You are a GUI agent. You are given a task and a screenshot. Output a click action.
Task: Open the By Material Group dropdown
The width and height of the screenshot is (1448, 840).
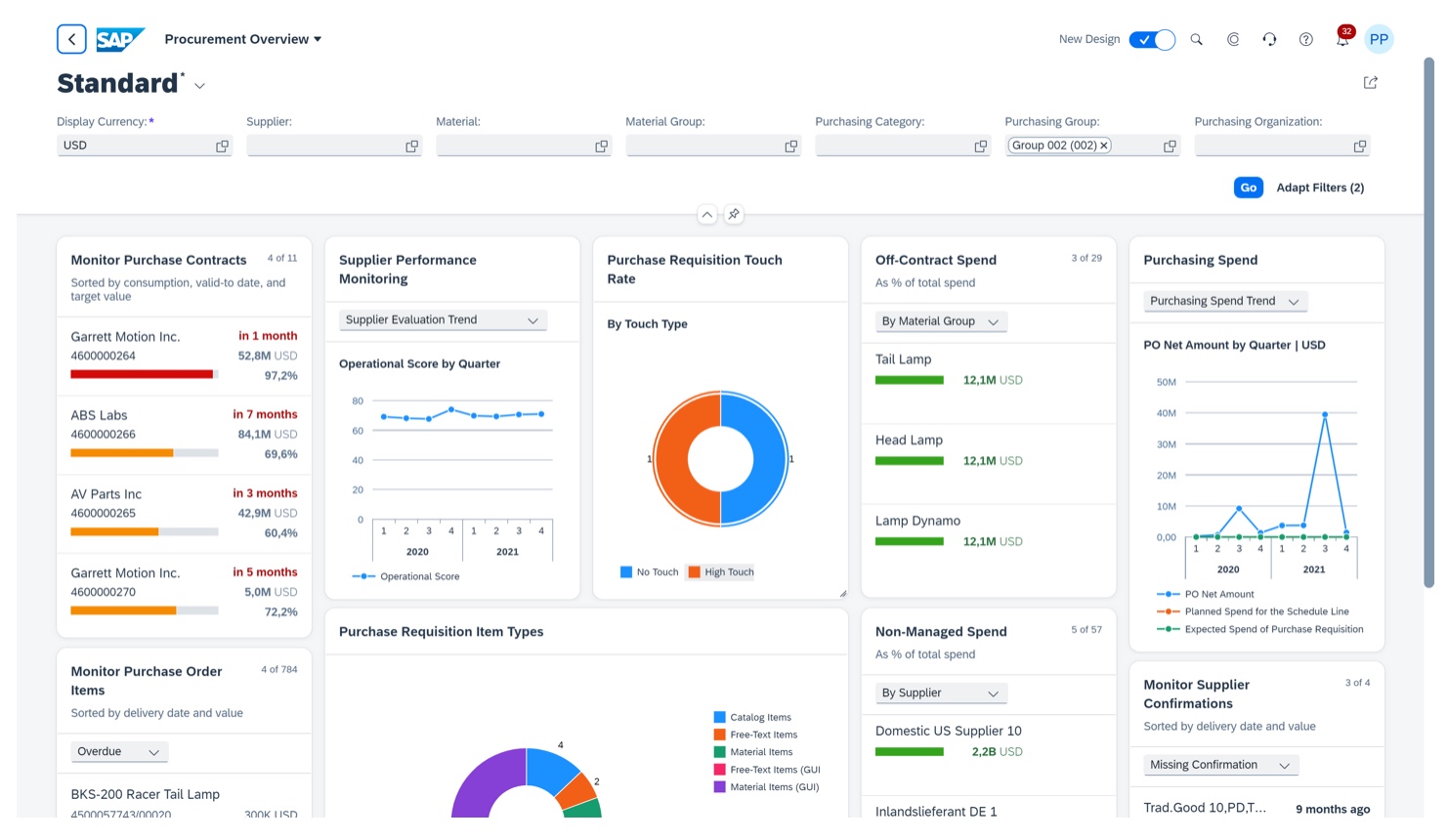pos(941,321)
